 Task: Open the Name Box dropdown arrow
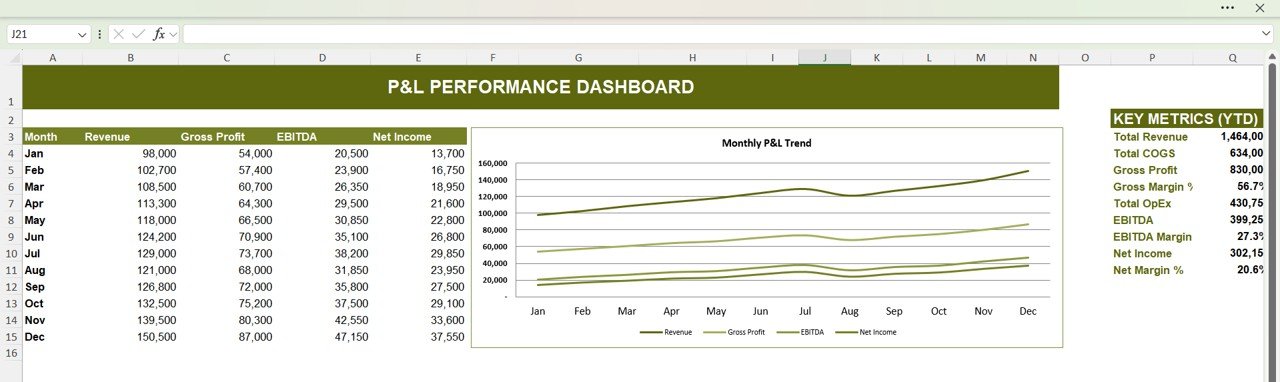point(82,34)
